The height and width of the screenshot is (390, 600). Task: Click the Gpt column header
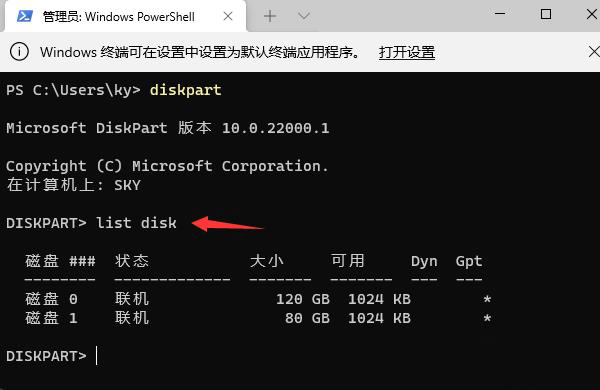pyautogui.click(x=469, y=261)
